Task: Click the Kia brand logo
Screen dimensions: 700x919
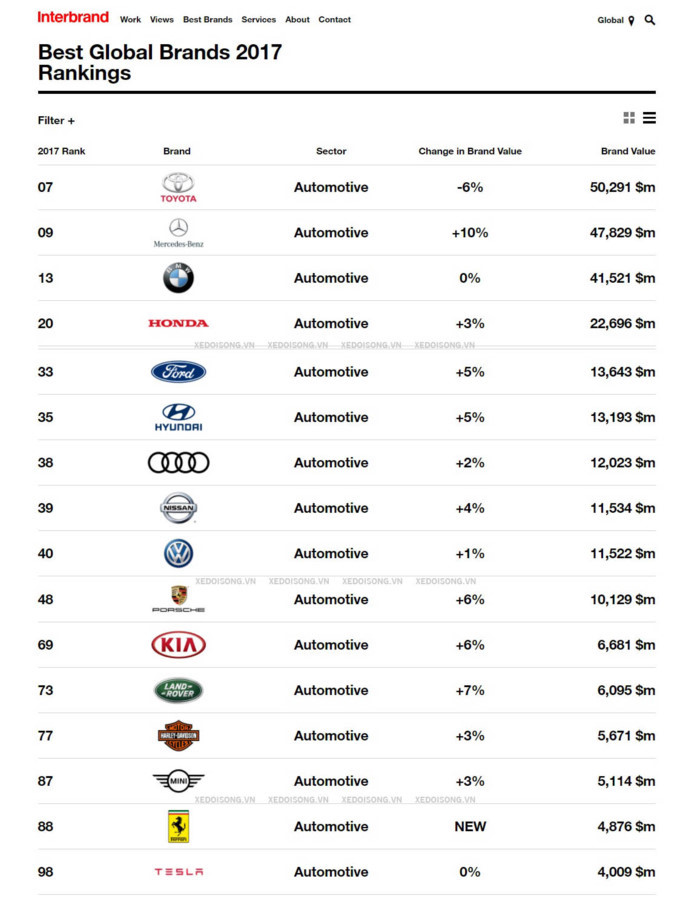Action: point(178,645)
